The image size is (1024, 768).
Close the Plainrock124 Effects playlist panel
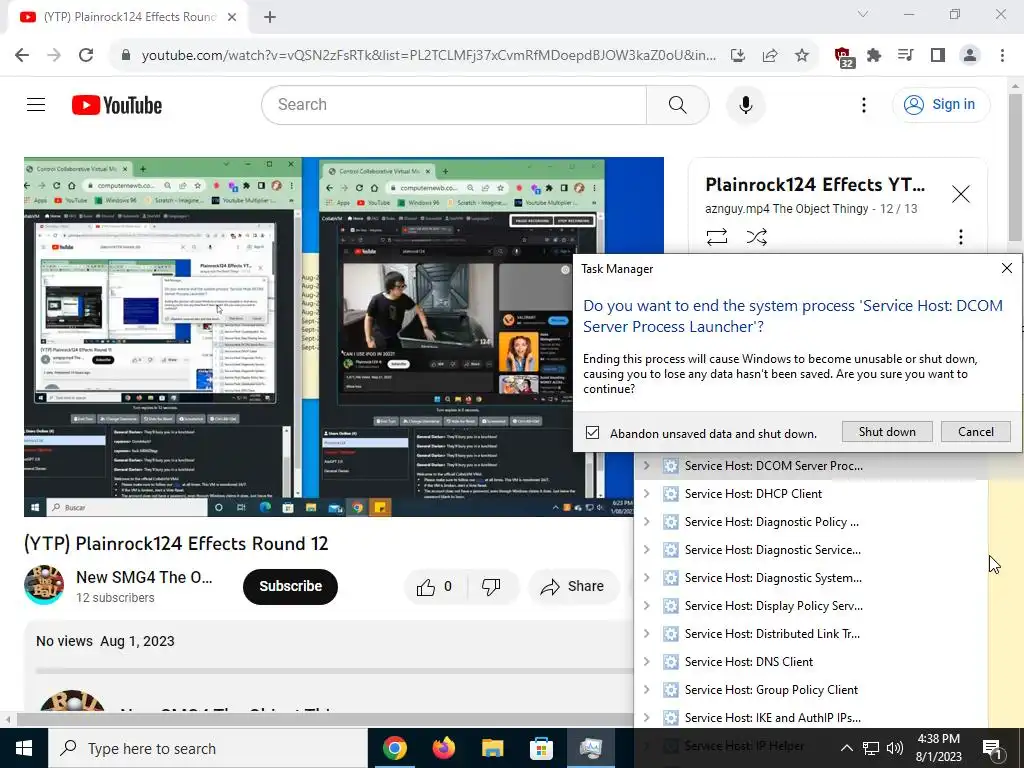(960, 194)
